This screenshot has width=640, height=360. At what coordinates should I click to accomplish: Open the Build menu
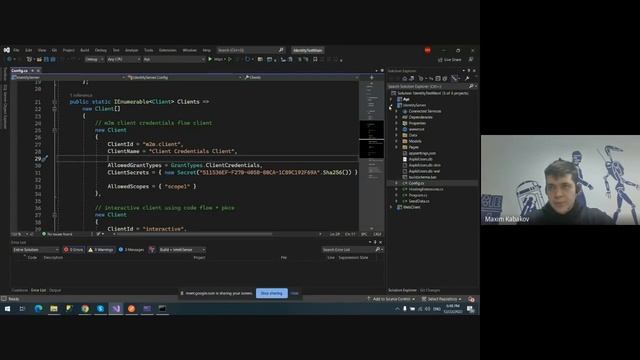tap(84, 50)
